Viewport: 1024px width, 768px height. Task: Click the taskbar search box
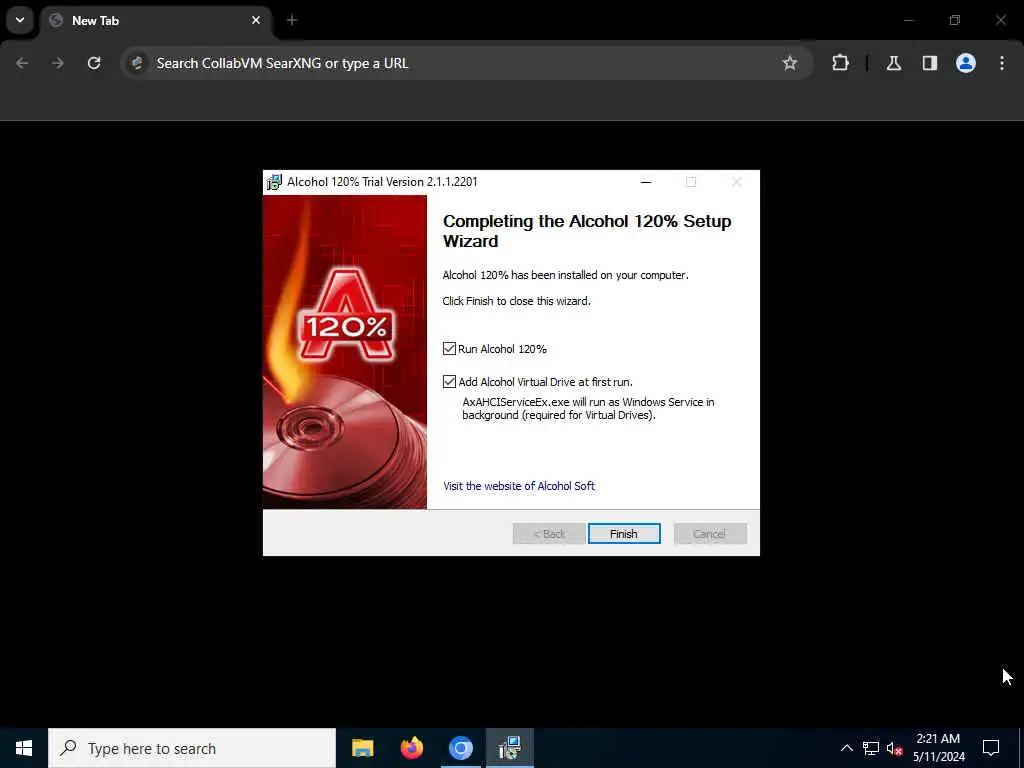click(x=192, y=748)
